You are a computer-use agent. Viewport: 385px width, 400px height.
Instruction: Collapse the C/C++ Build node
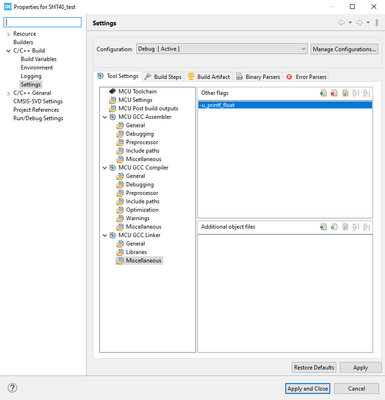(x=8, y=51)
